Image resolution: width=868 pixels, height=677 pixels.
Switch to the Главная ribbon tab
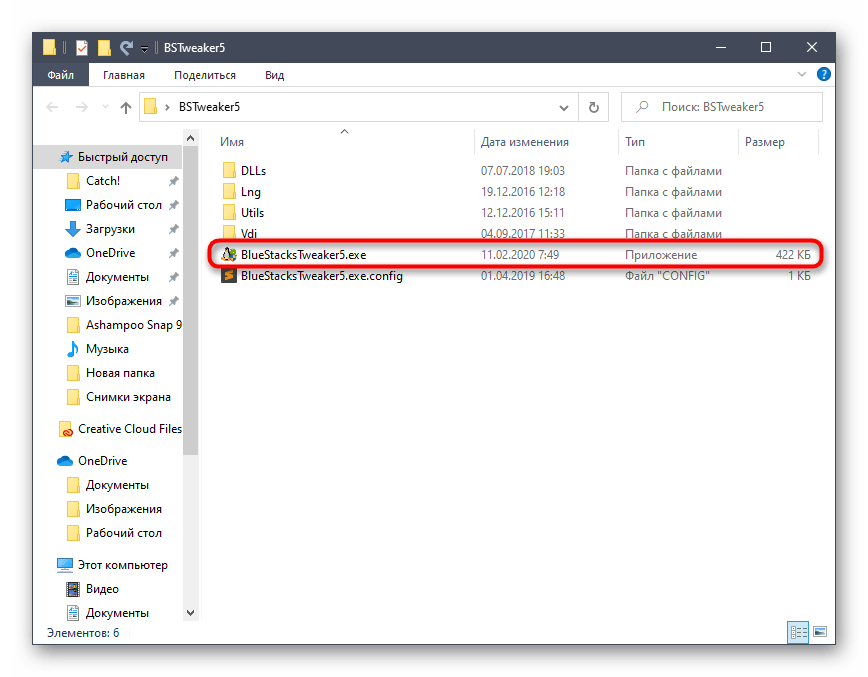click(123, 75)
